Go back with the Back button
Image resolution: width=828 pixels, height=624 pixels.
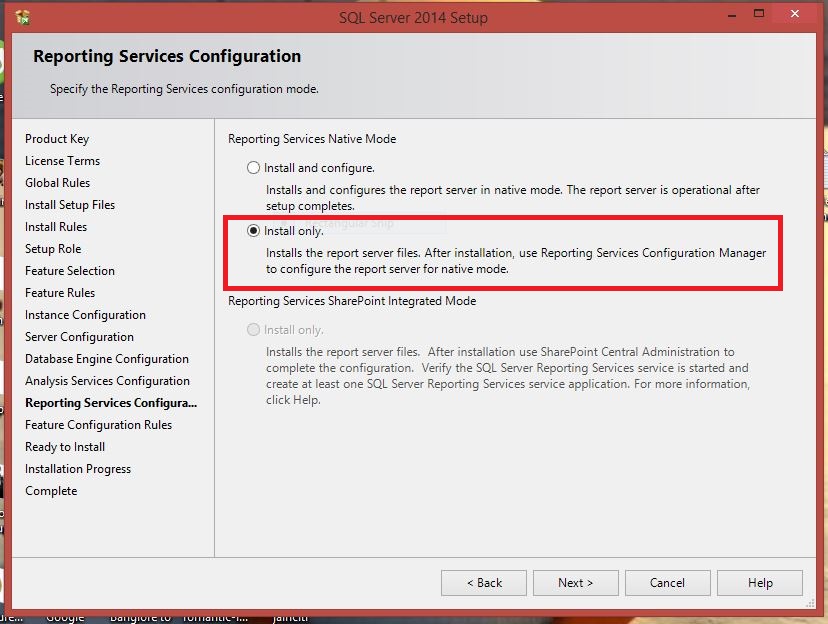[485, 583]
